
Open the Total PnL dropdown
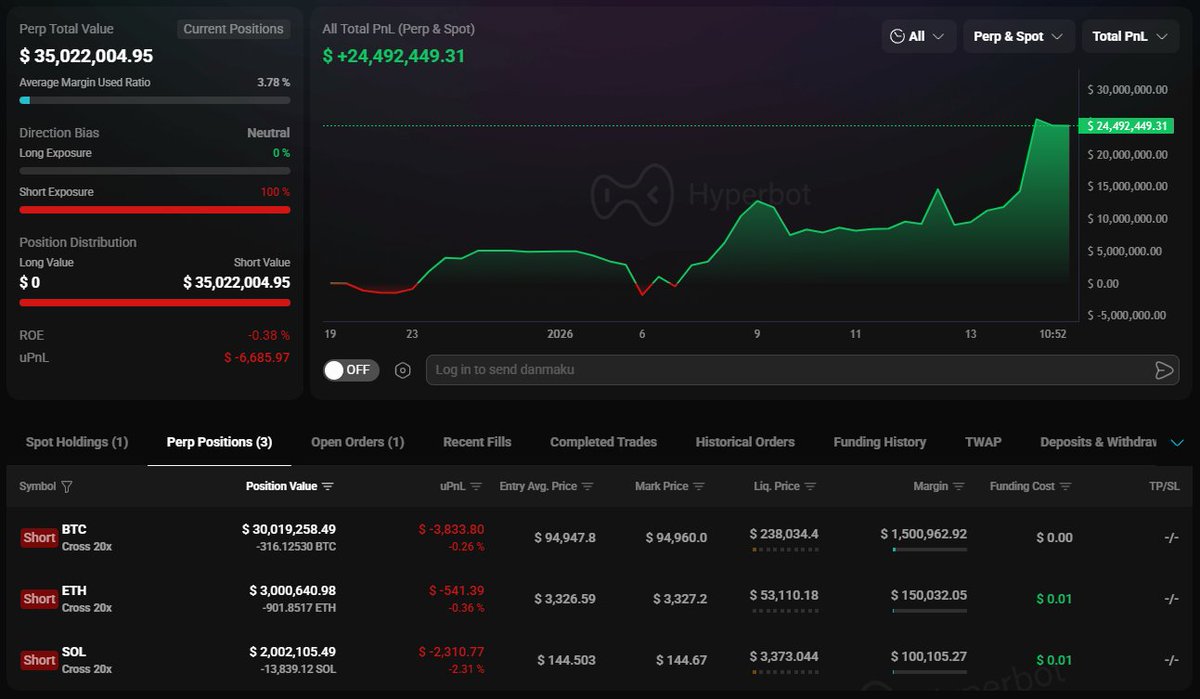click(x=1129, y=37)
